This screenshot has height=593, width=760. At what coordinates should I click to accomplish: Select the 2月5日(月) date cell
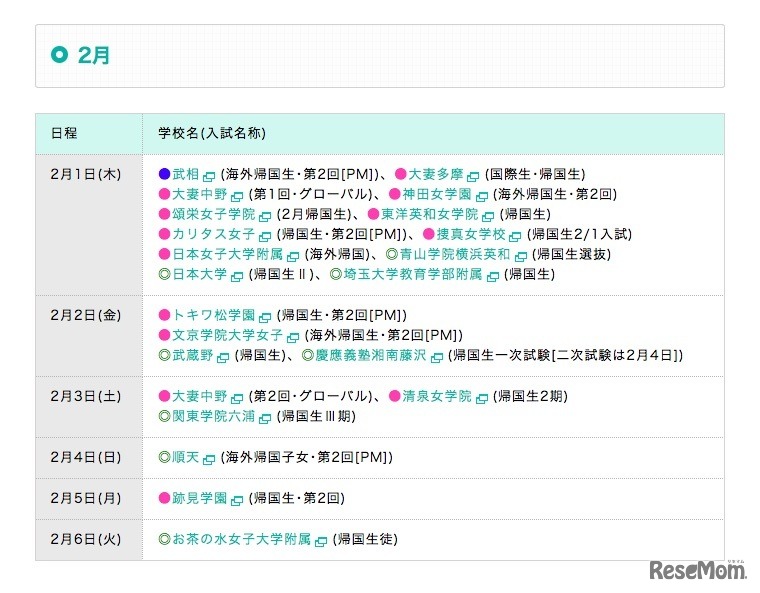(89, 498)
